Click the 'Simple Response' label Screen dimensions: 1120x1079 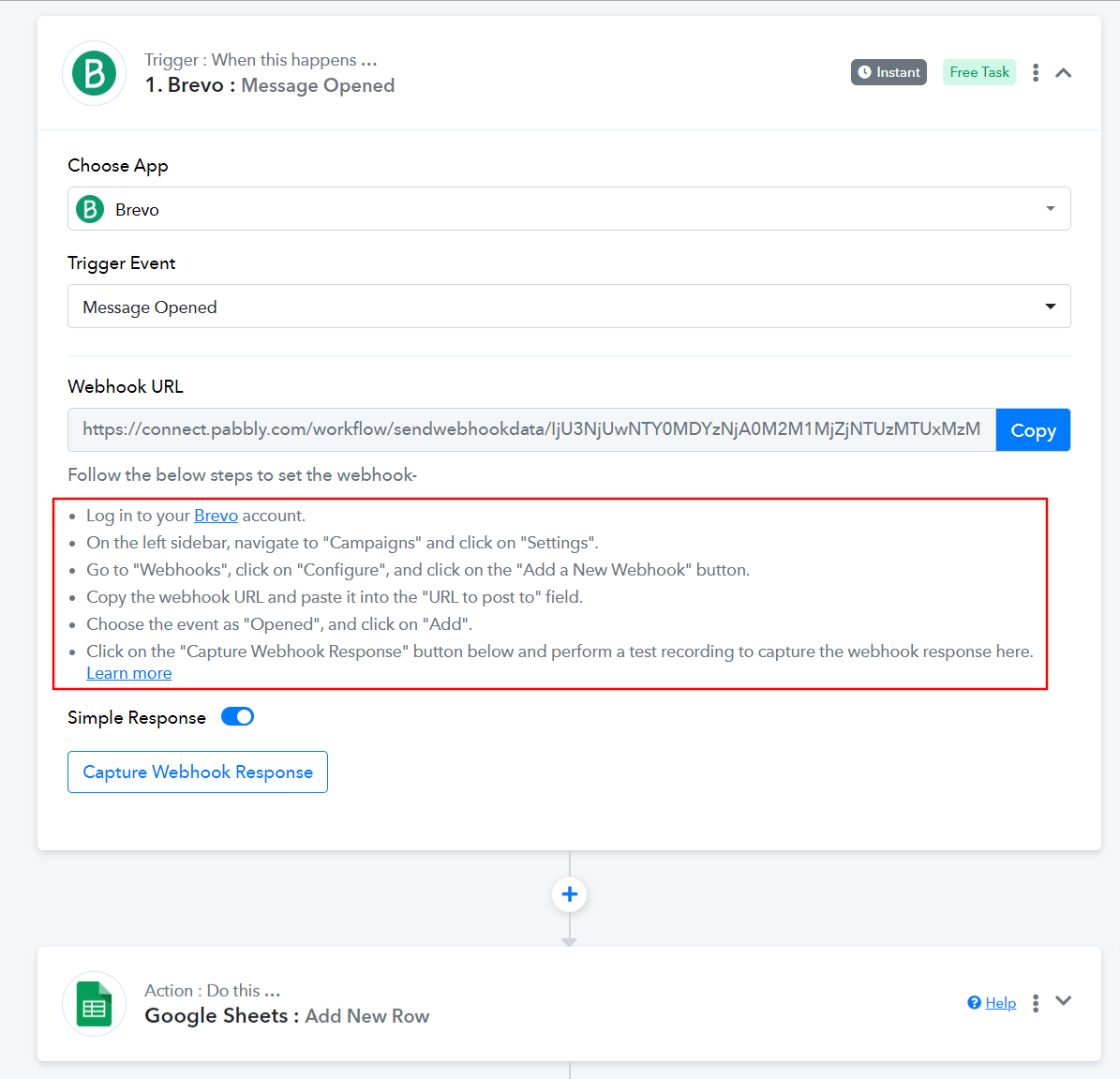coord(137,717)
